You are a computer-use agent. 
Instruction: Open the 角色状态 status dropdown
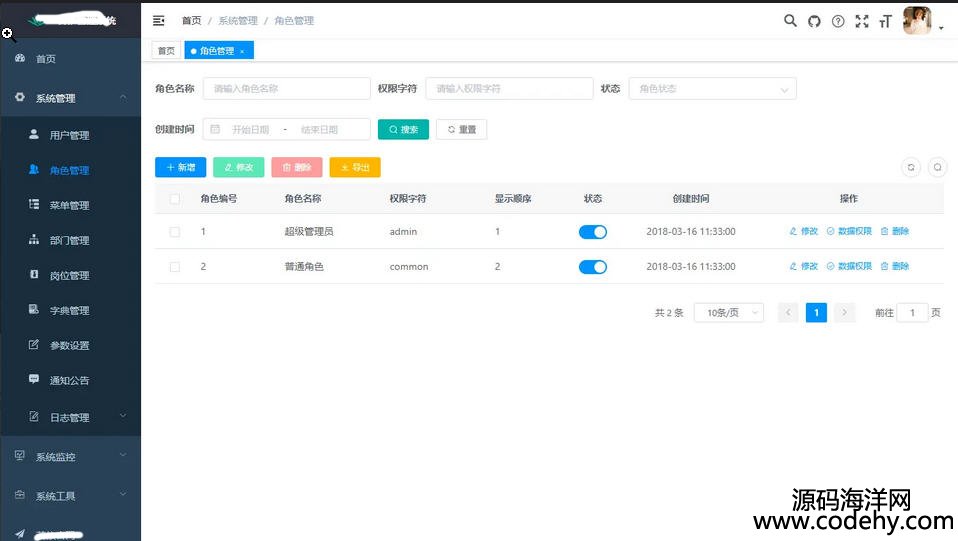(712, 89)
